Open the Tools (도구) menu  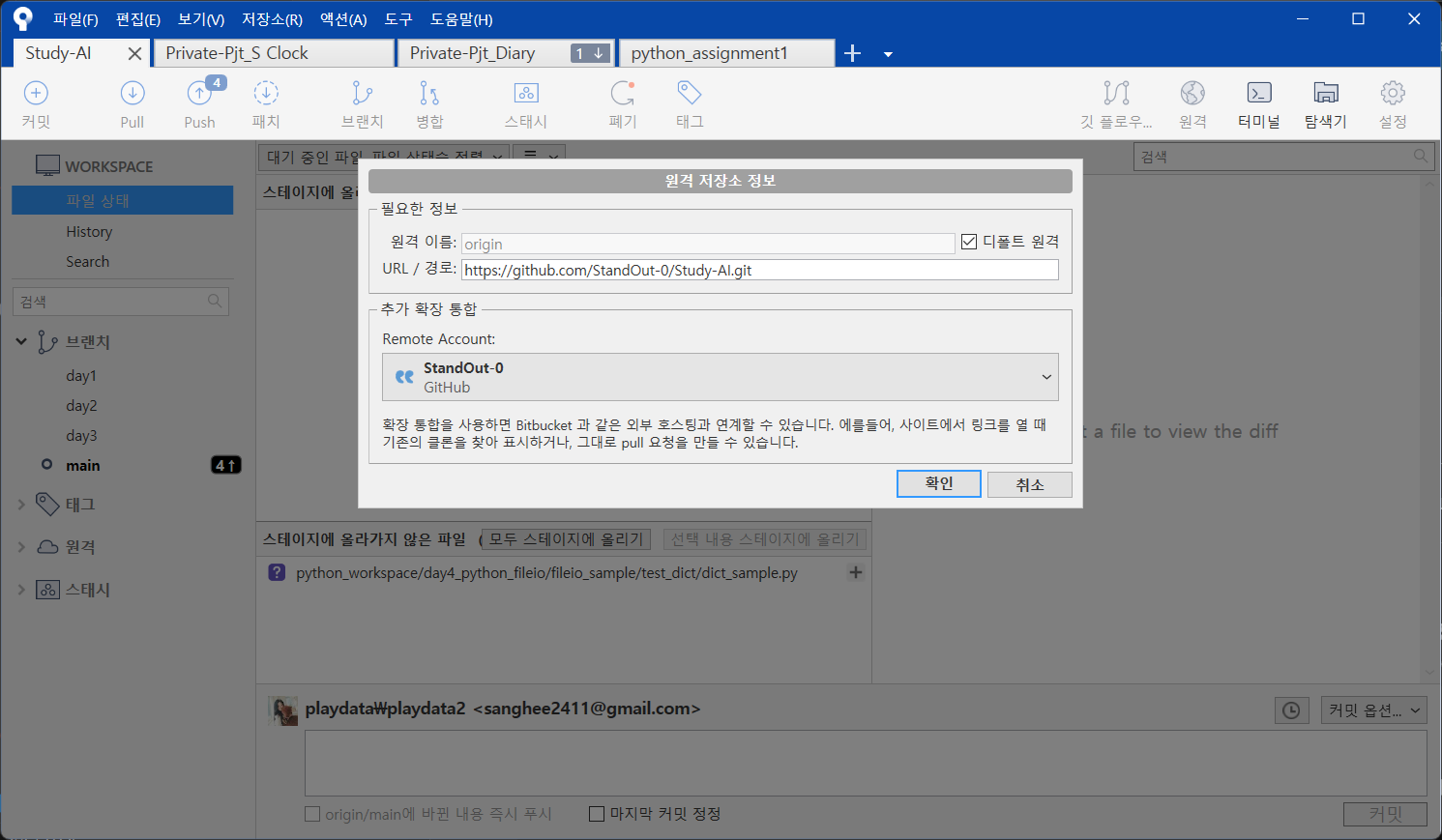[398, 19]
